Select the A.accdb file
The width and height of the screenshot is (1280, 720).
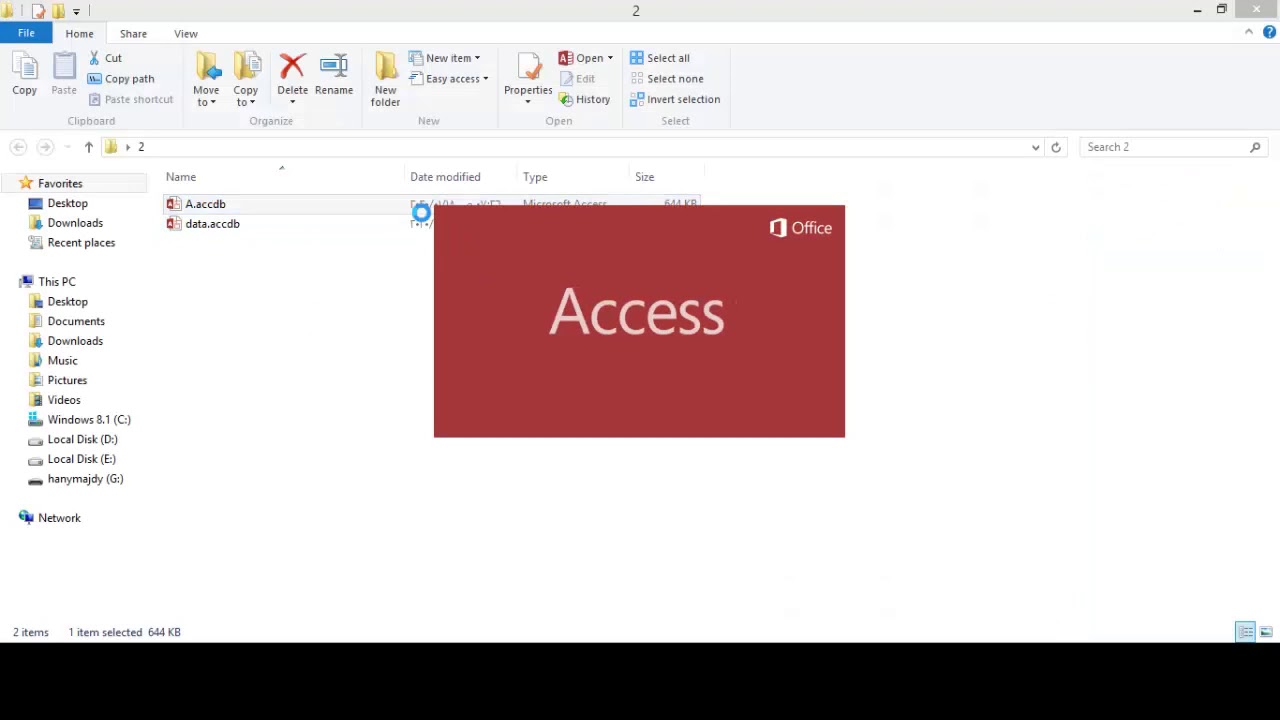[205, 204]
